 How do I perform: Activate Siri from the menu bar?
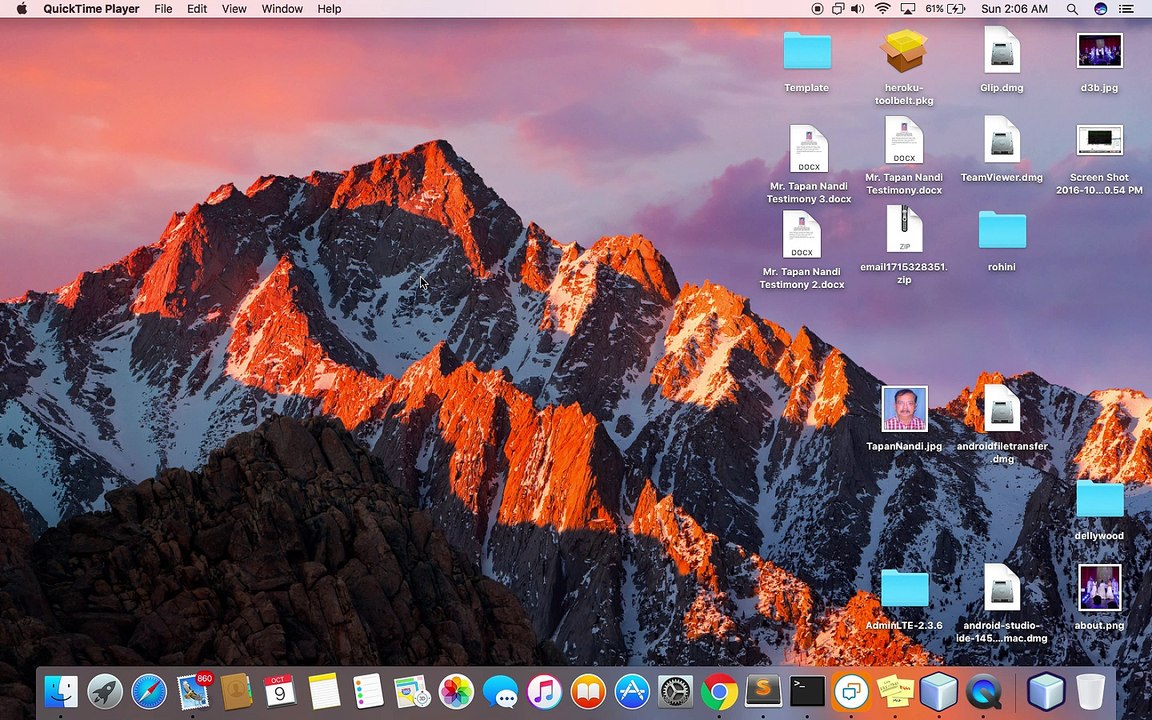(1100, 9)
